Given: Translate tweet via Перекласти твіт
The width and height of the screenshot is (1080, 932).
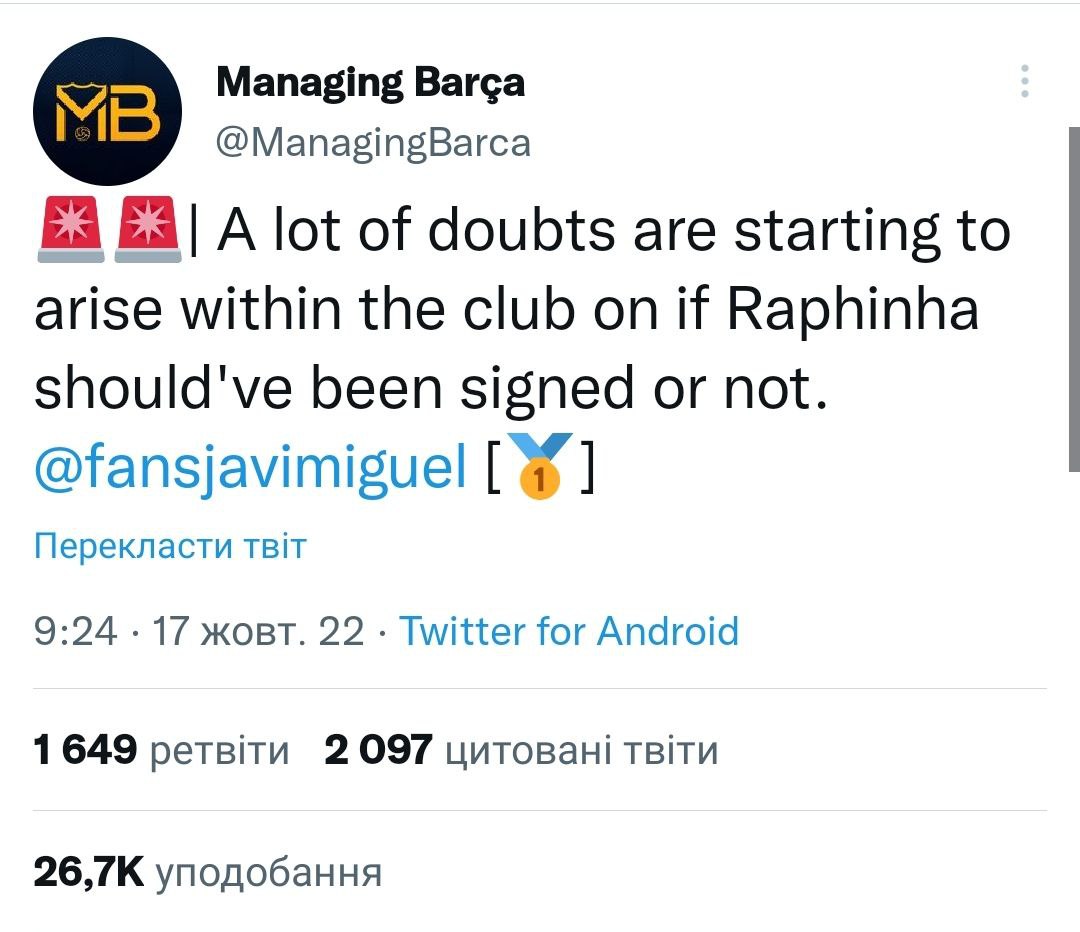Looking at the screenshot, I should [x=170, y=546].
